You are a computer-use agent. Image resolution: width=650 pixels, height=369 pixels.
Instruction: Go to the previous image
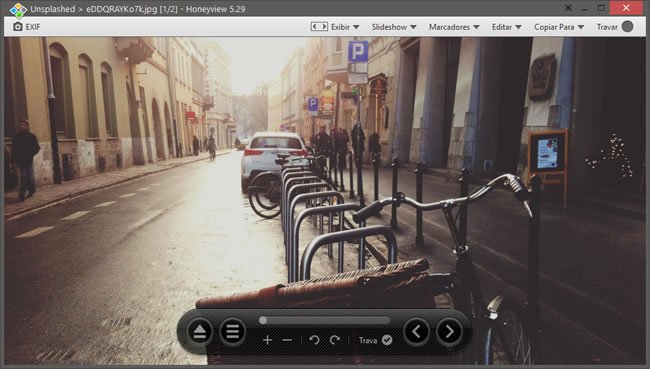[x=417, y=332]
